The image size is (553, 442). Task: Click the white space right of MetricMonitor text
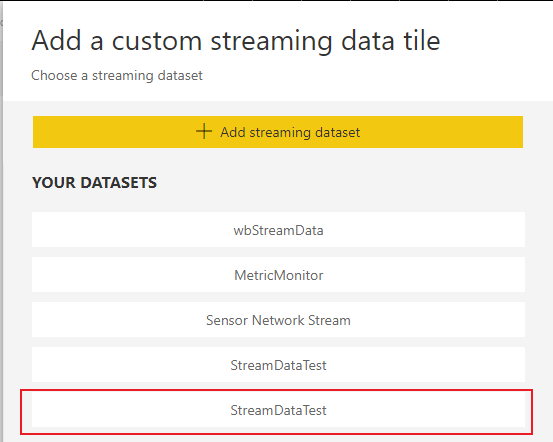[424, 275]
